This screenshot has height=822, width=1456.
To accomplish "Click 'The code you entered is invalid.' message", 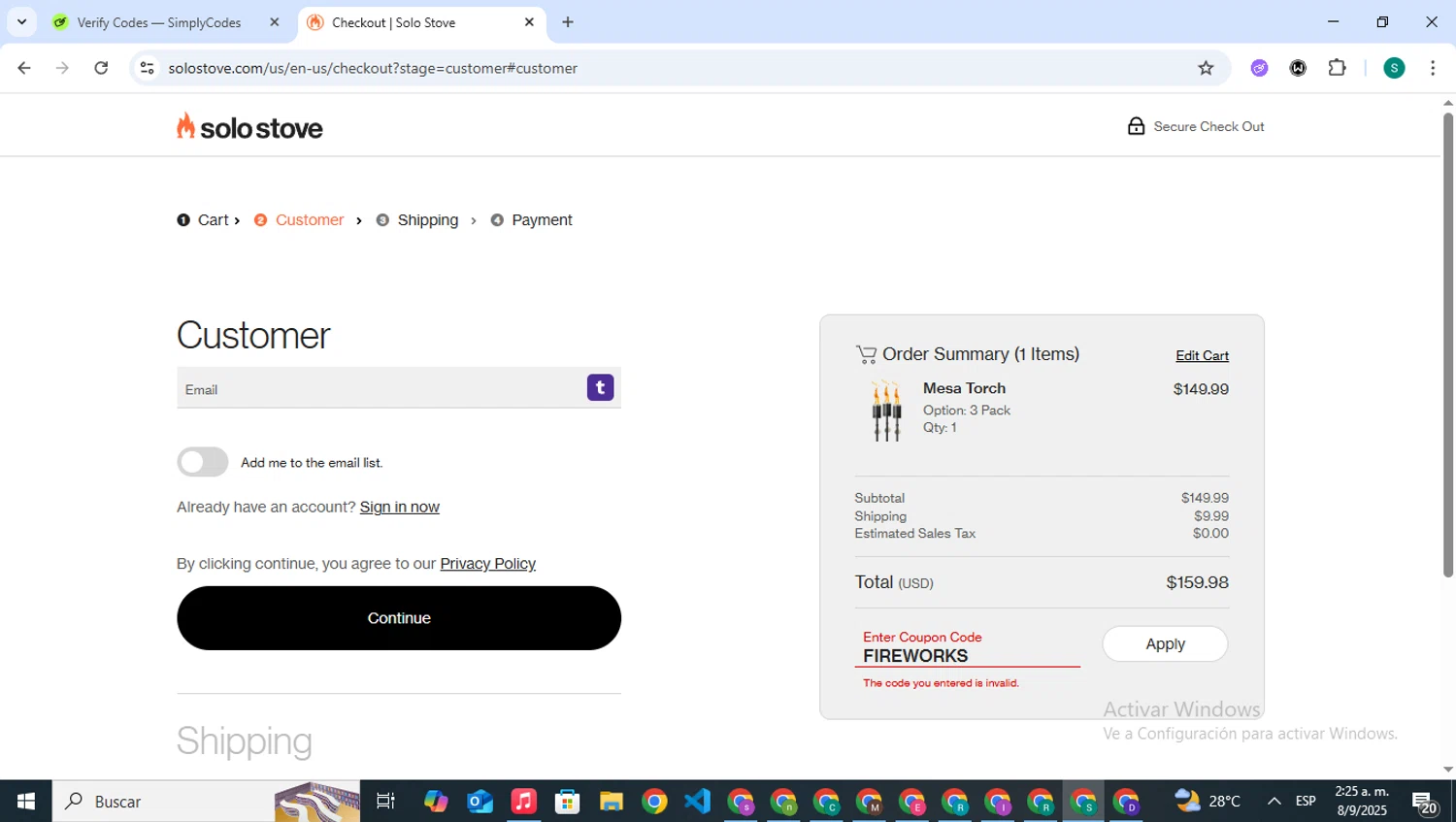I will click(941, 683).
